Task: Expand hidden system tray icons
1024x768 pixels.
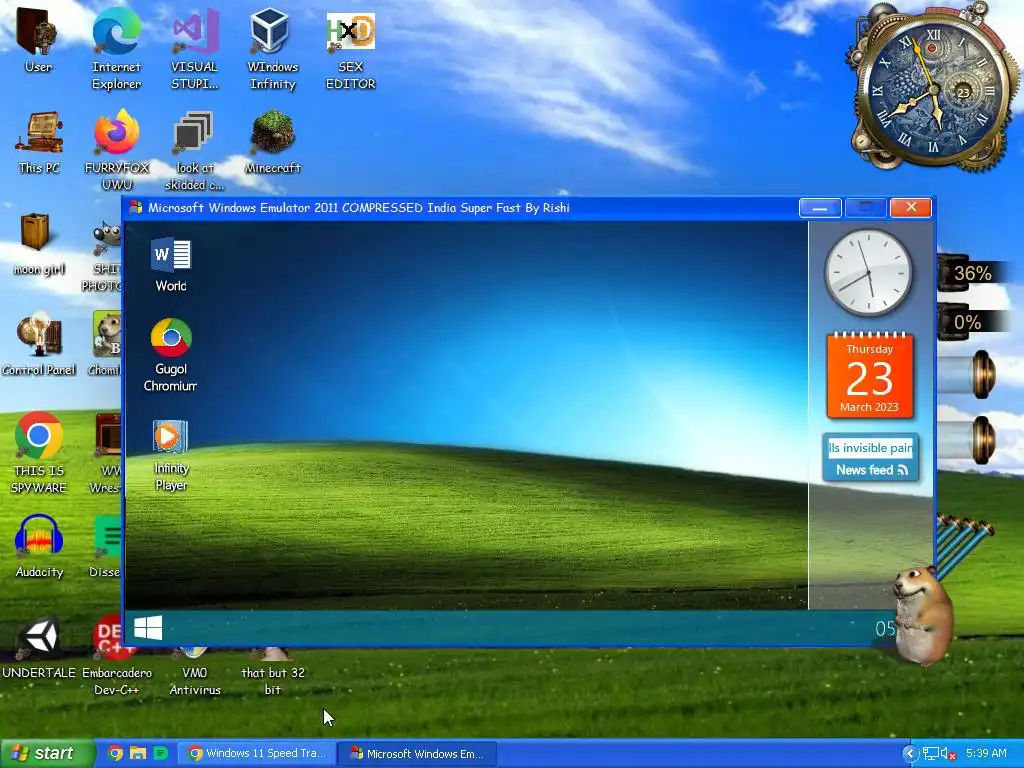Action: 910,754
